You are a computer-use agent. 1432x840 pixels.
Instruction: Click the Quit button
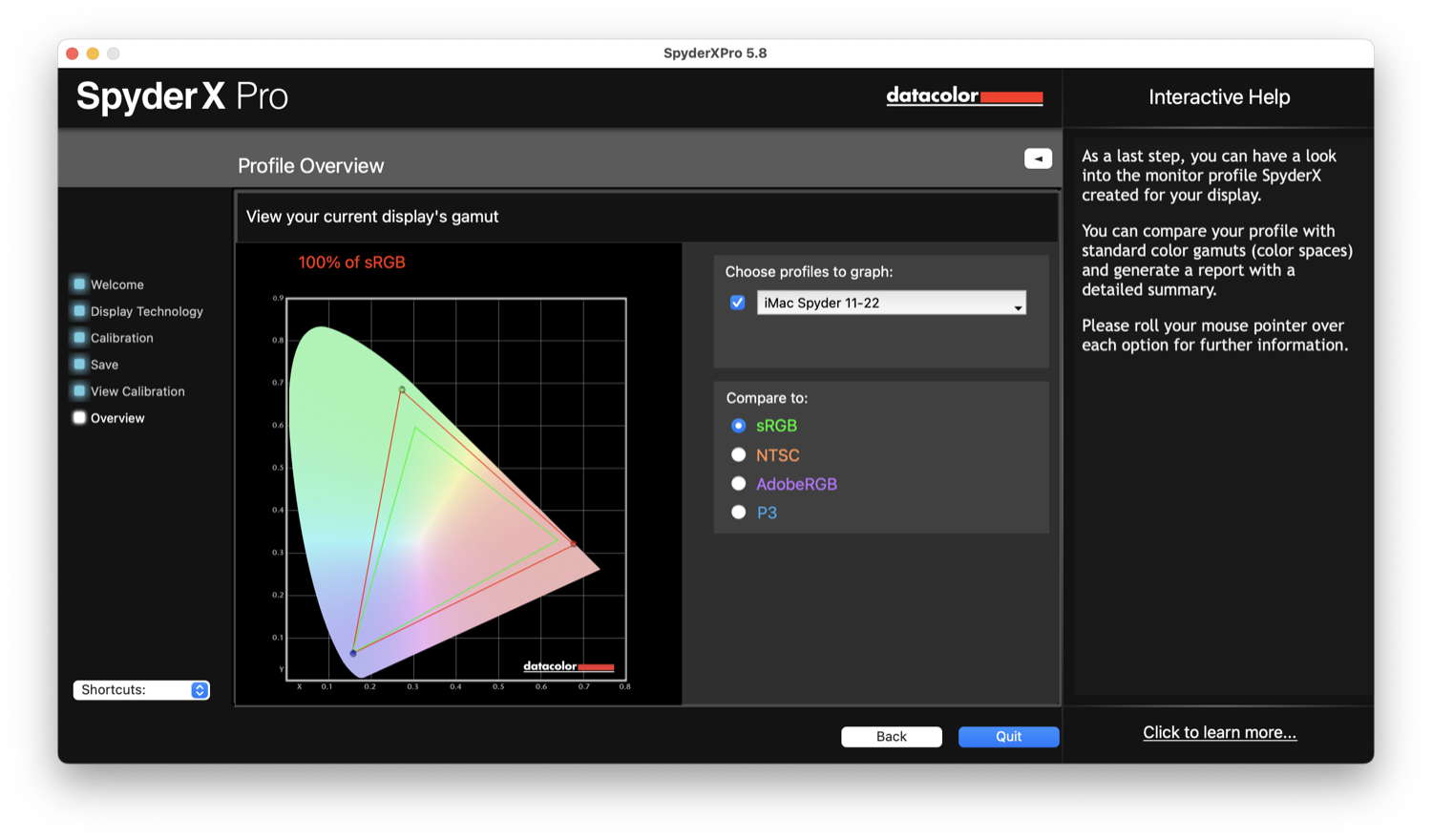[x=1009, y=736]
